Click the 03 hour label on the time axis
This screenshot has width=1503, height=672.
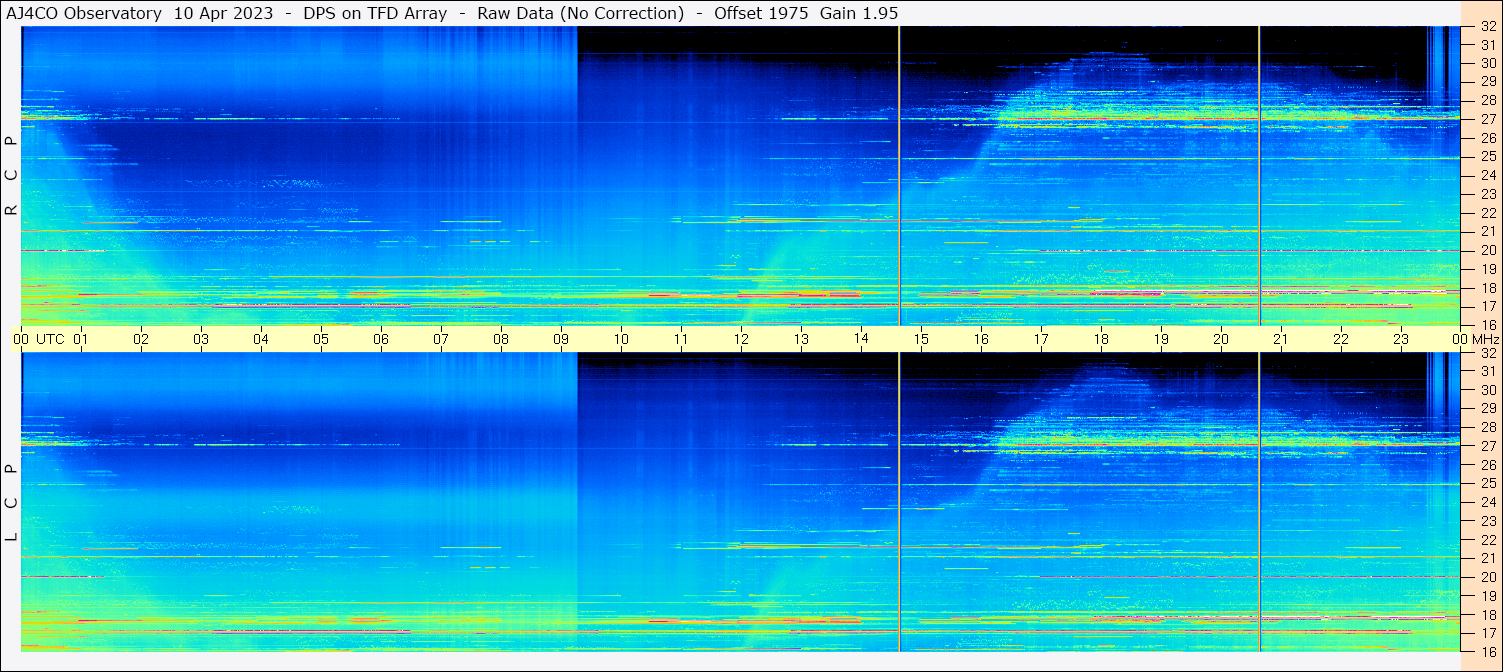(x=201, y=339)
